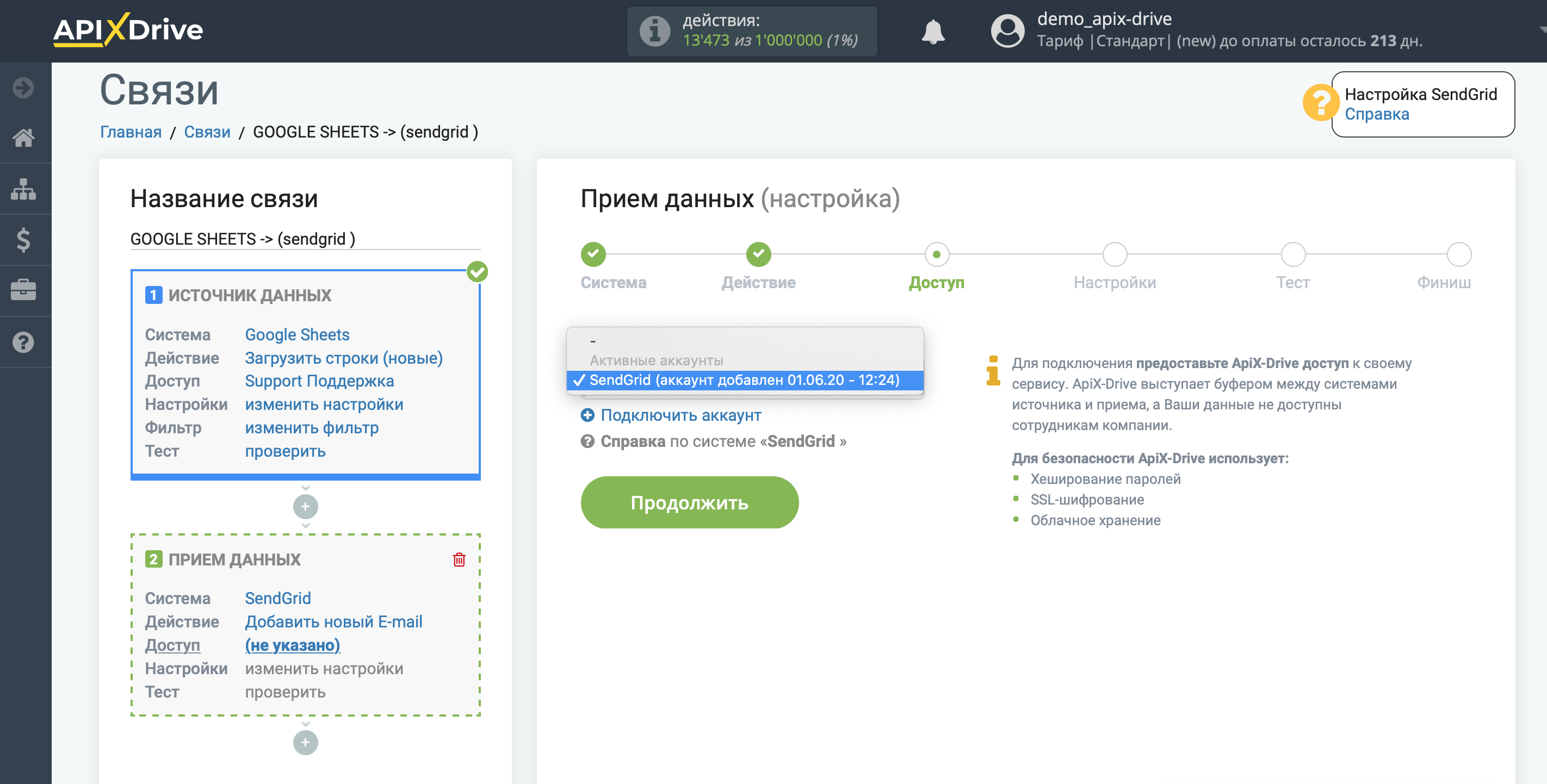Viewport: 1547px width, 784px height.
Task: Open billing dollar icon in sidebar
Action: click(23, 240)
